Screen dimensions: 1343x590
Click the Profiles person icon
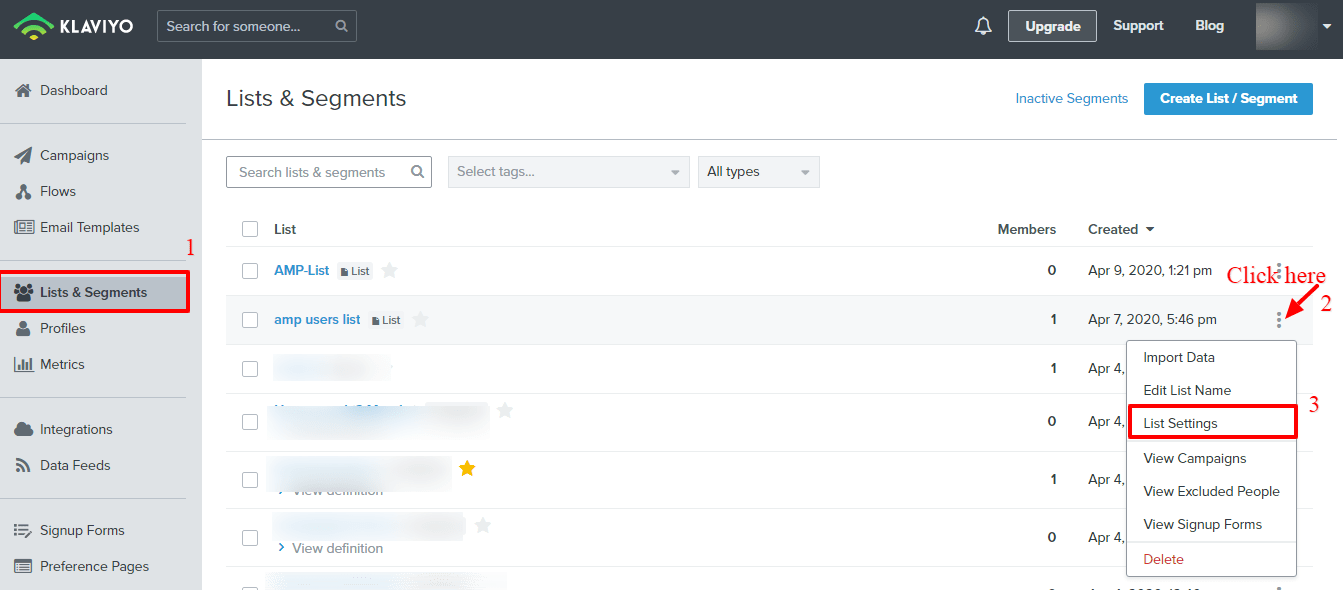(x=23, y=328)
